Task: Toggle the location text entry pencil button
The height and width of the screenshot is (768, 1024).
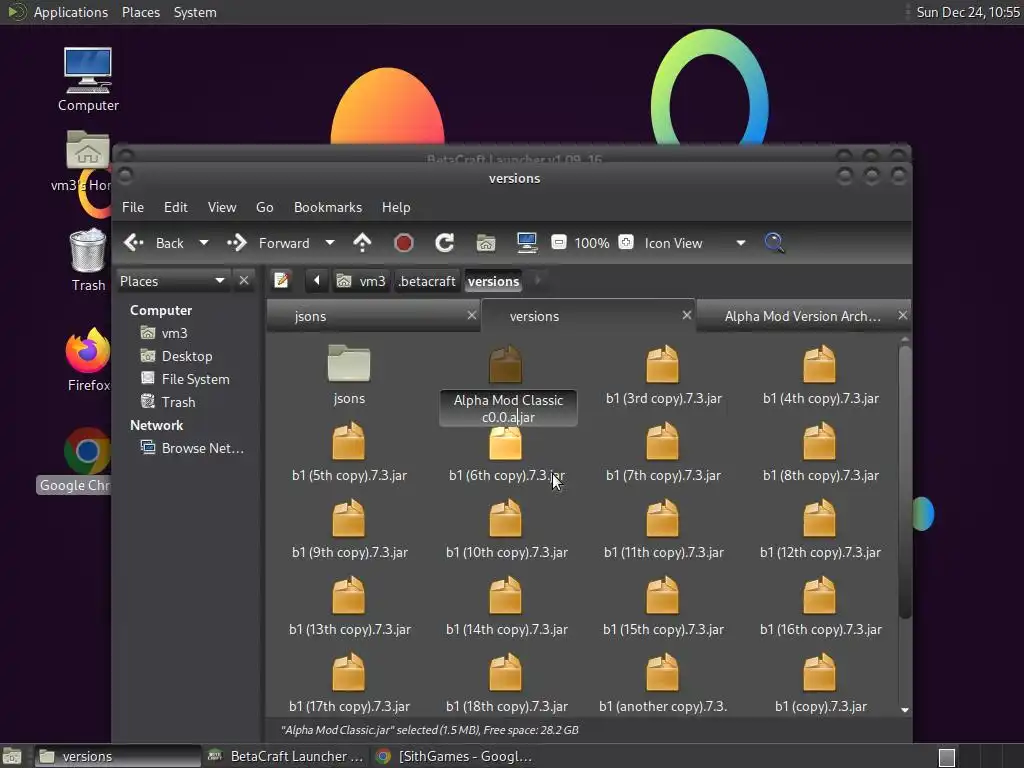Action: [282, 281]
